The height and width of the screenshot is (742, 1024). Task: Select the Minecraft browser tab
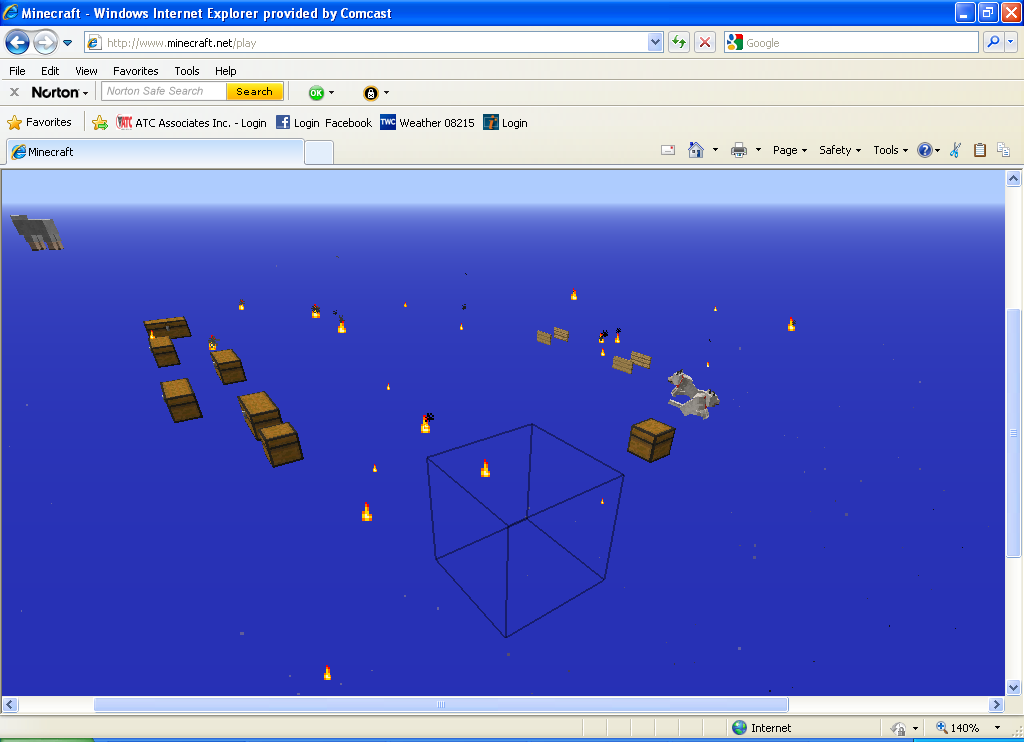point(155,152)
